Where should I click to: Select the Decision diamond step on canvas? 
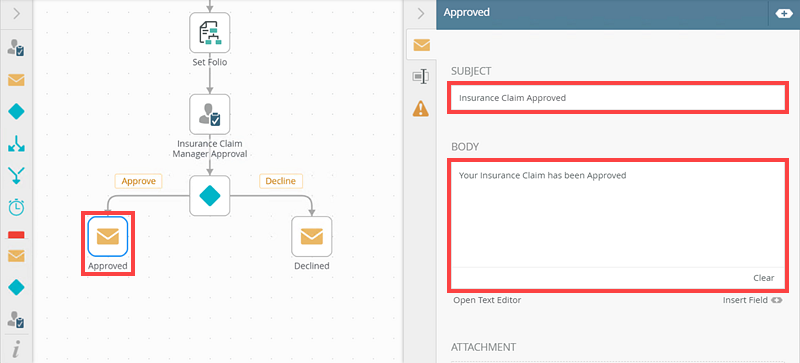[210, 196]
